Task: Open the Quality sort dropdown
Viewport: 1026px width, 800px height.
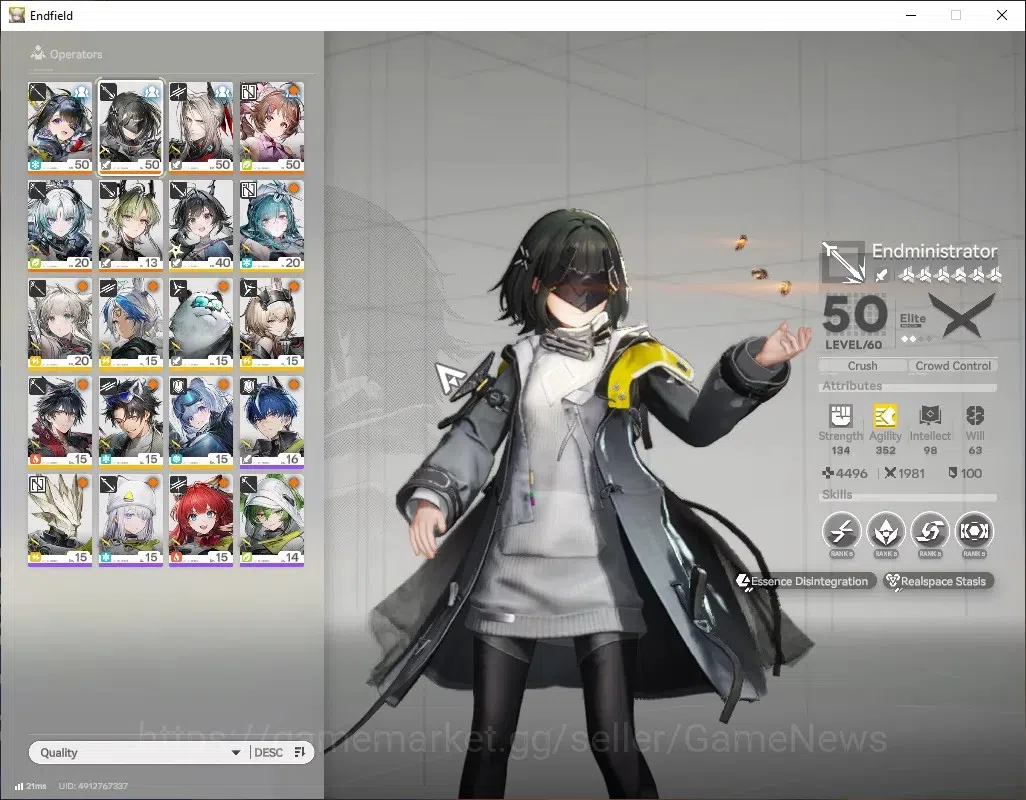Action: pos(139,752)
